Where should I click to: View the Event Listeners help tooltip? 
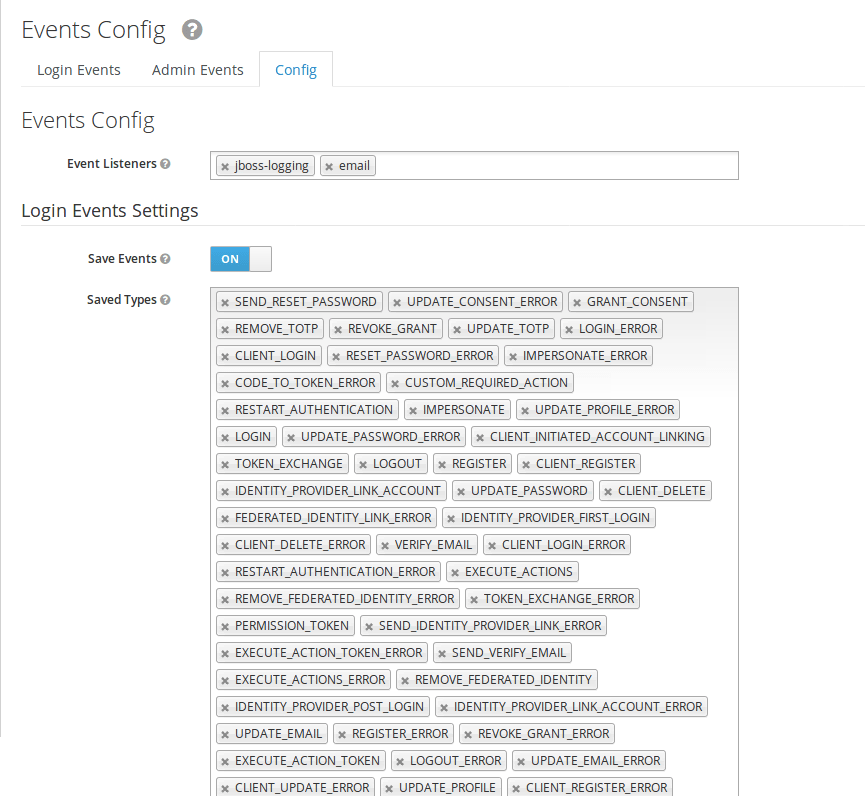[x=166, y=163]
